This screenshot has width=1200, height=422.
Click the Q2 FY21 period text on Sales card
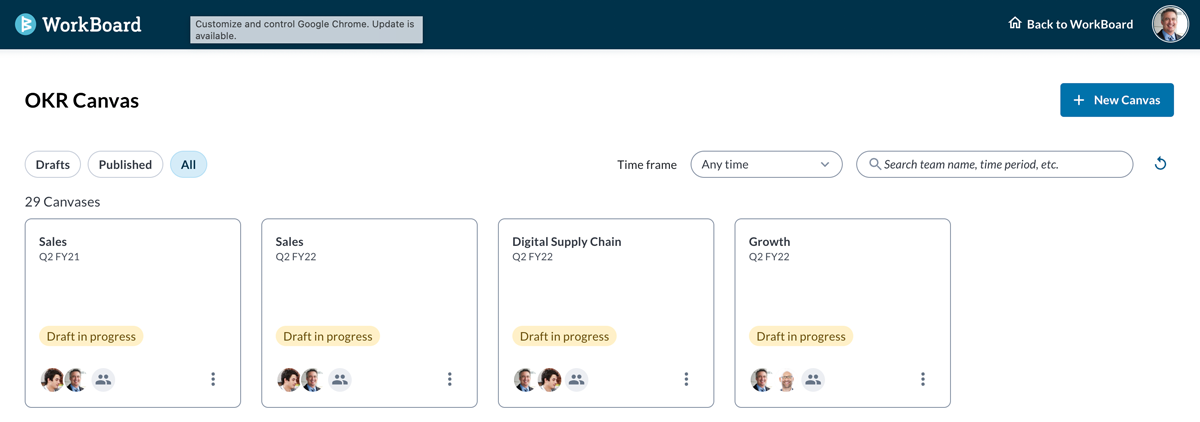[x=59, y=257]
